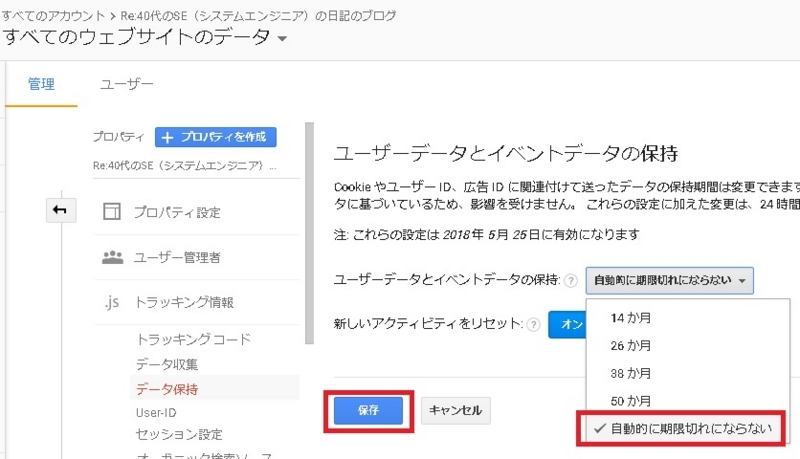Switch to the ユーザー tab

point(127,84)
